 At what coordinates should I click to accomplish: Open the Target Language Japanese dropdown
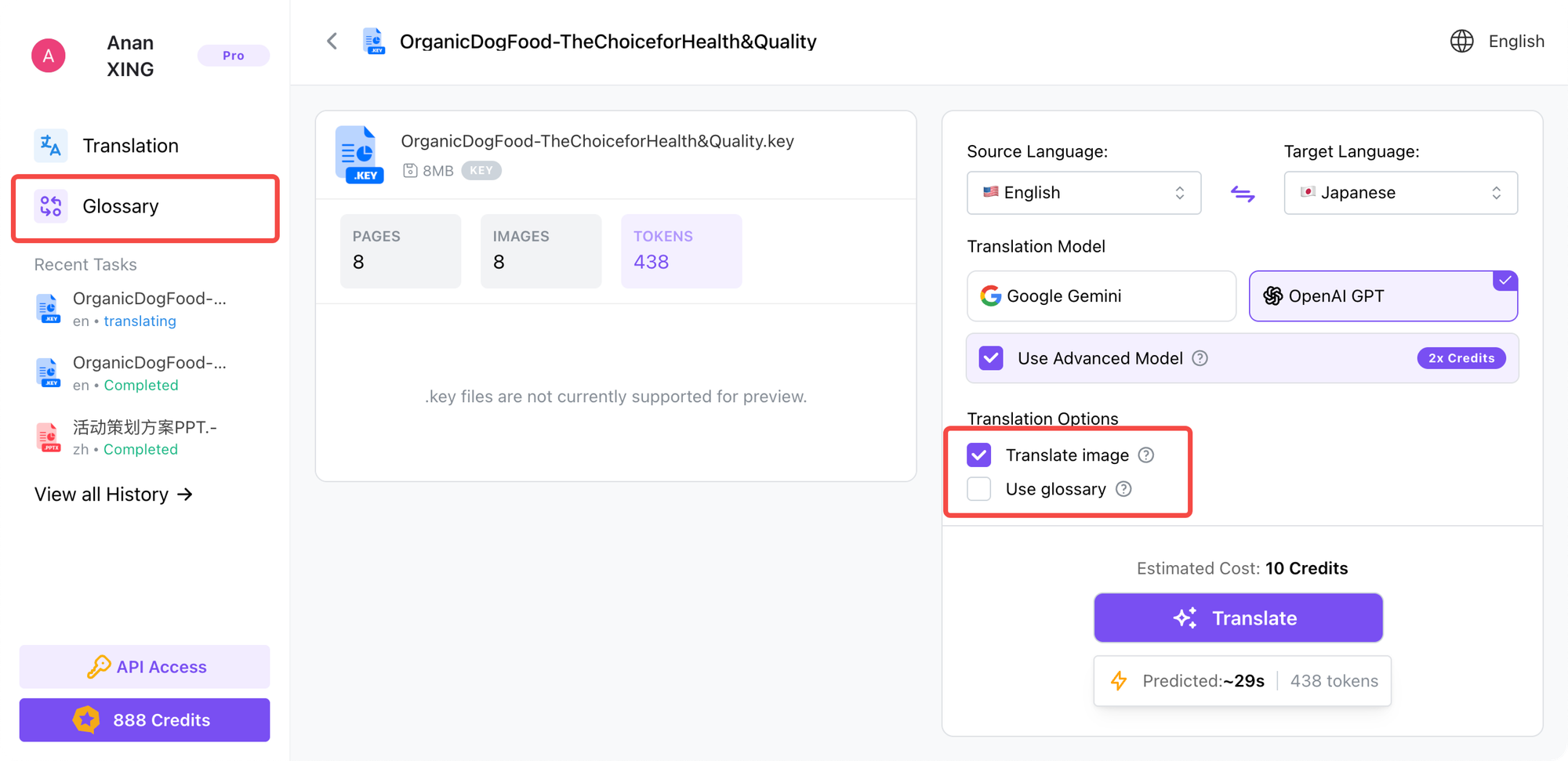coord(1400,193)
